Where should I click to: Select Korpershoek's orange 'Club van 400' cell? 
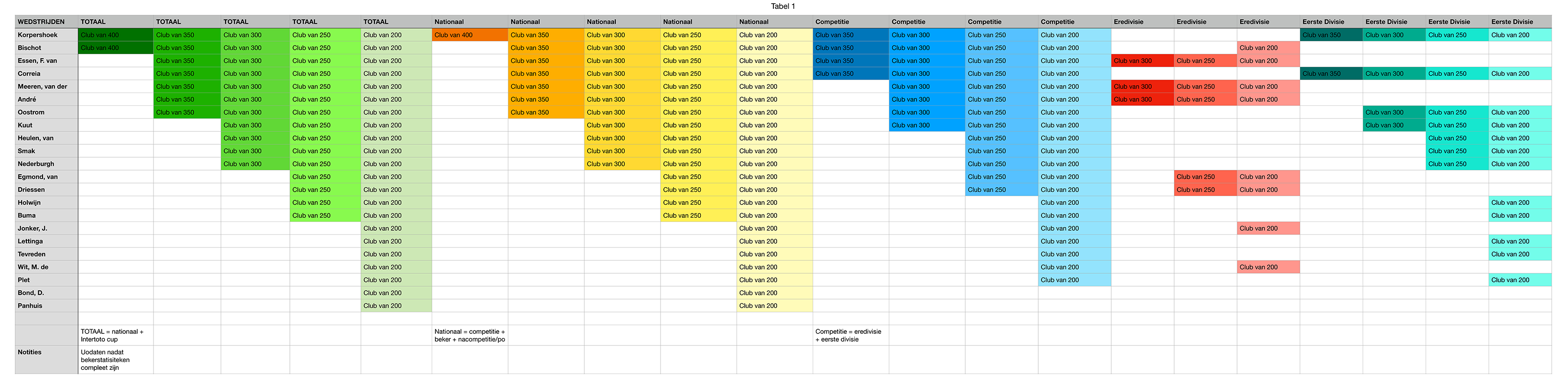pyautogui.click(x=469, y=35)
